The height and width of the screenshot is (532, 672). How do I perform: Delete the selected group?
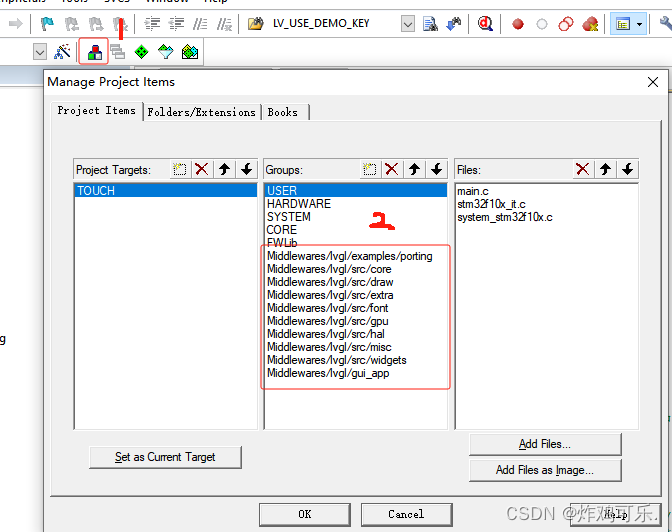[392, 169]
